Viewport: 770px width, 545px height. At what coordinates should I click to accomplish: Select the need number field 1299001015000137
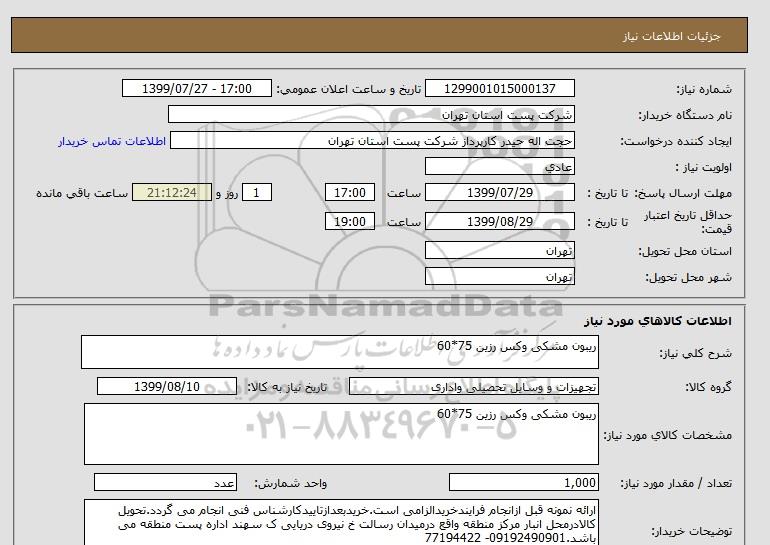coord(499,89)
